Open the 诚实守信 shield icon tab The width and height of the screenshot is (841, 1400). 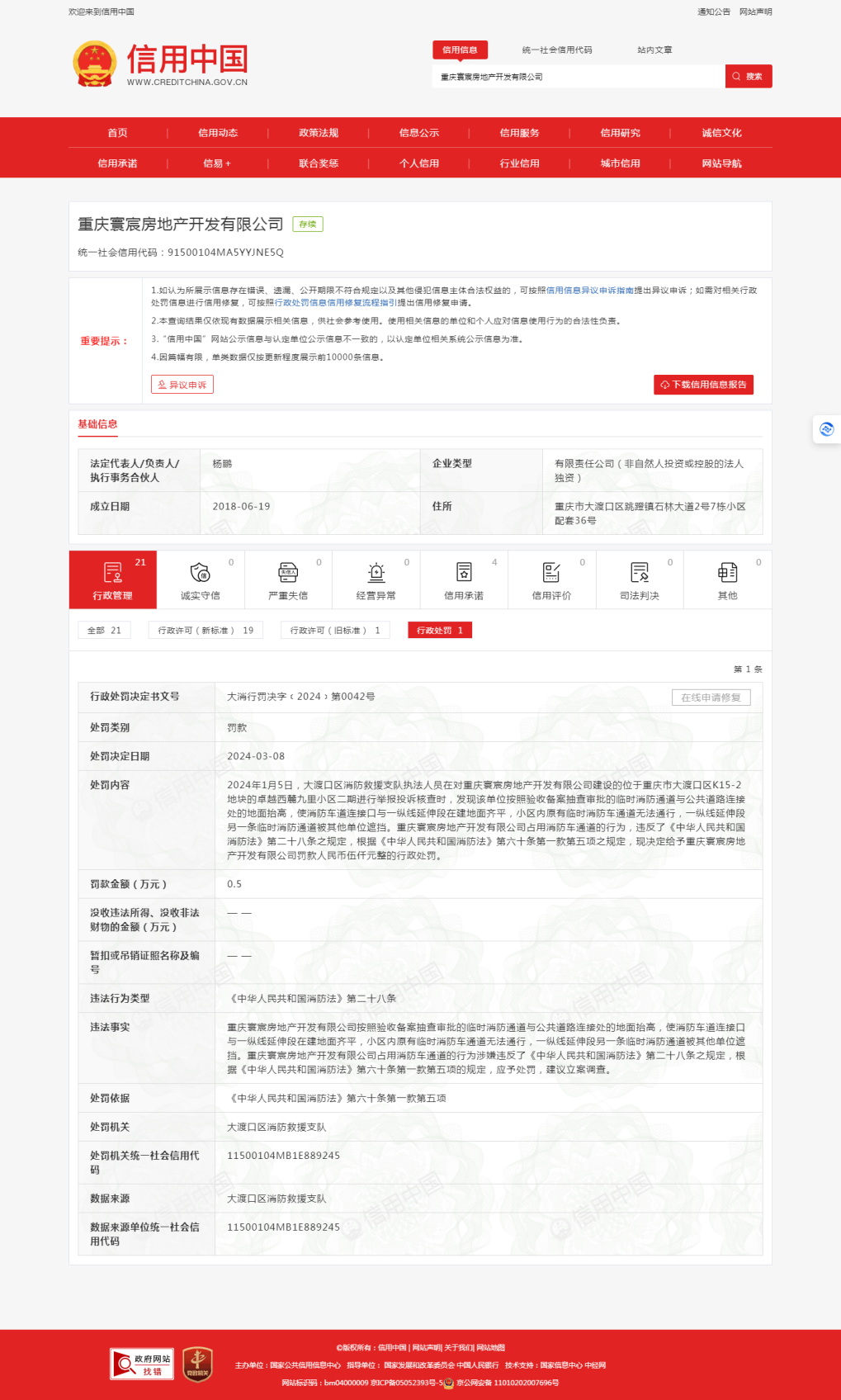(200, 573)
